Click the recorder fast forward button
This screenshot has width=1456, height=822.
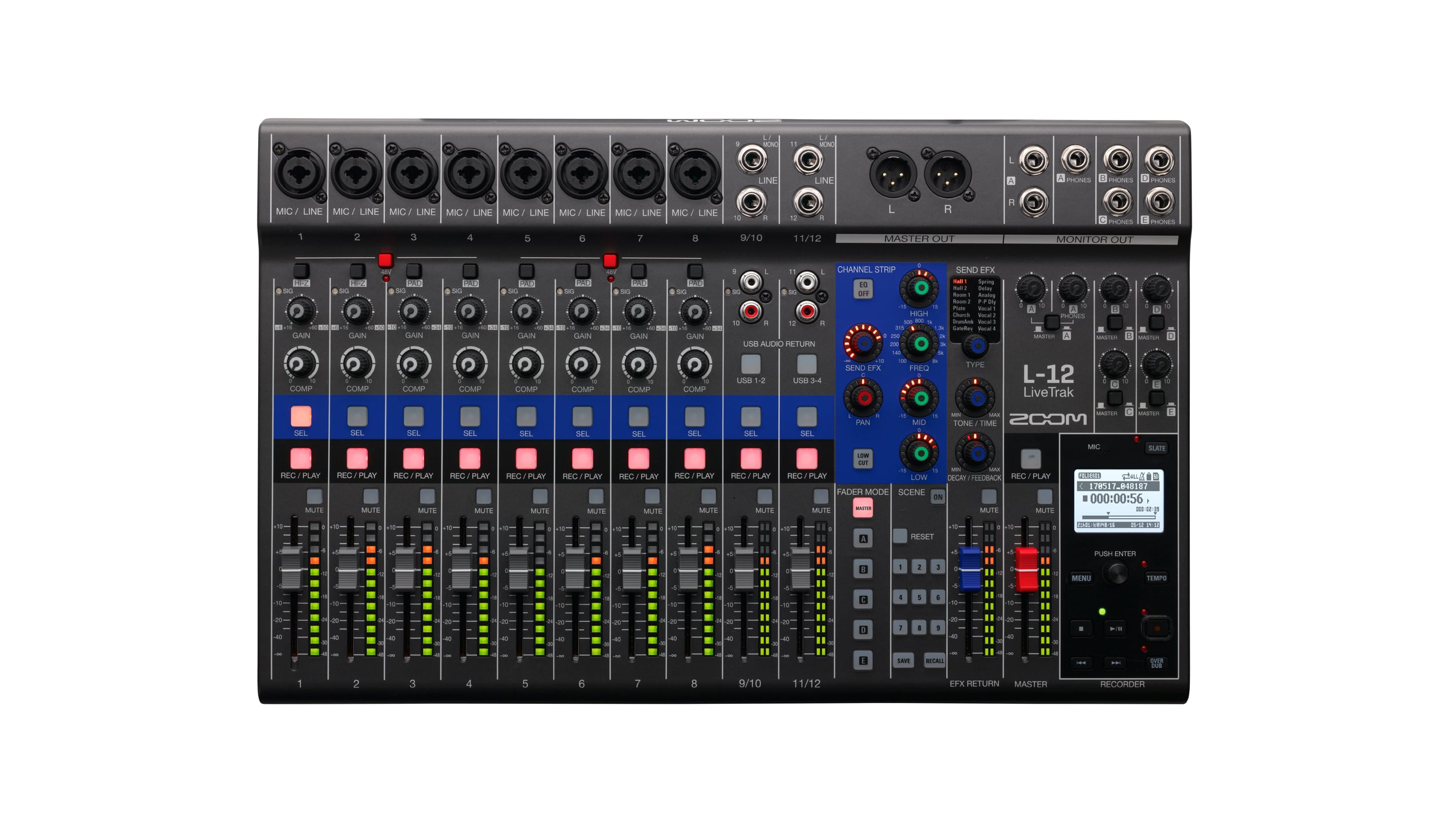(x=1116, y=663)
